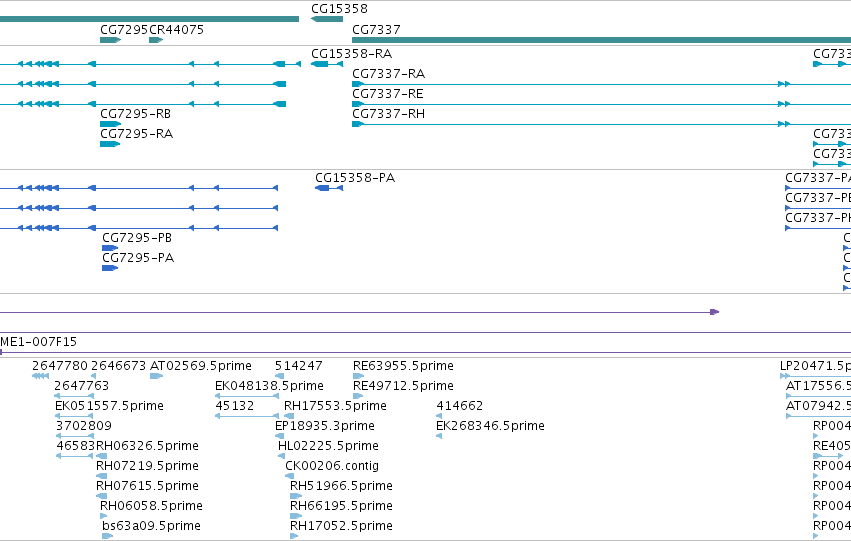Image resolution: width=851 pixels, height=541 pixels.
Task: Click EST label 2647763
Action: pos(81,386)
